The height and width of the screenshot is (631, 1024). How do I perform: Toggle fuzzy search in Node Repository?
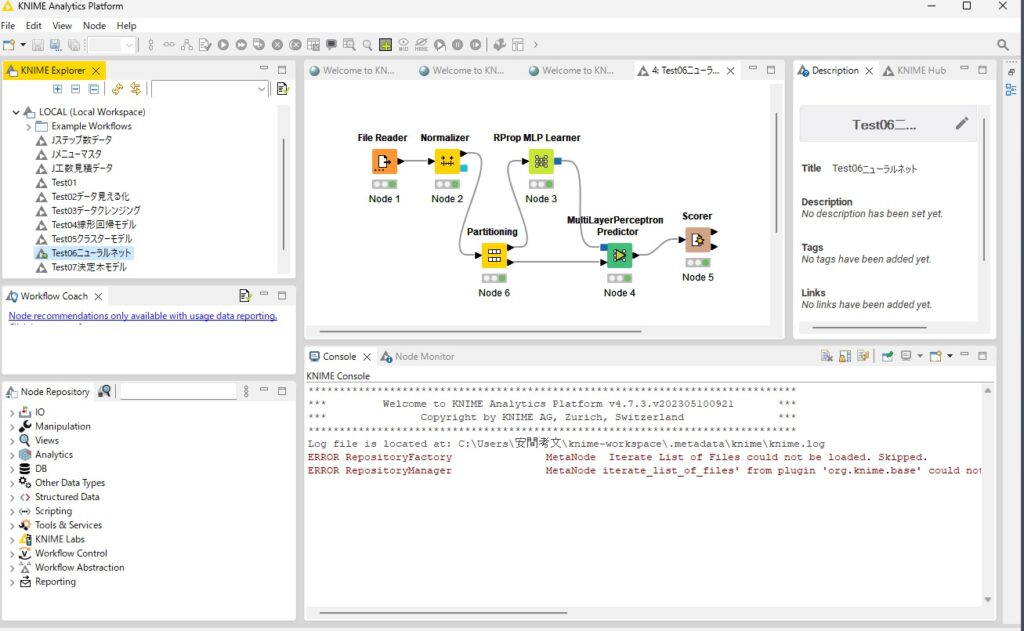pyautogui.click(x=105, y=391)
